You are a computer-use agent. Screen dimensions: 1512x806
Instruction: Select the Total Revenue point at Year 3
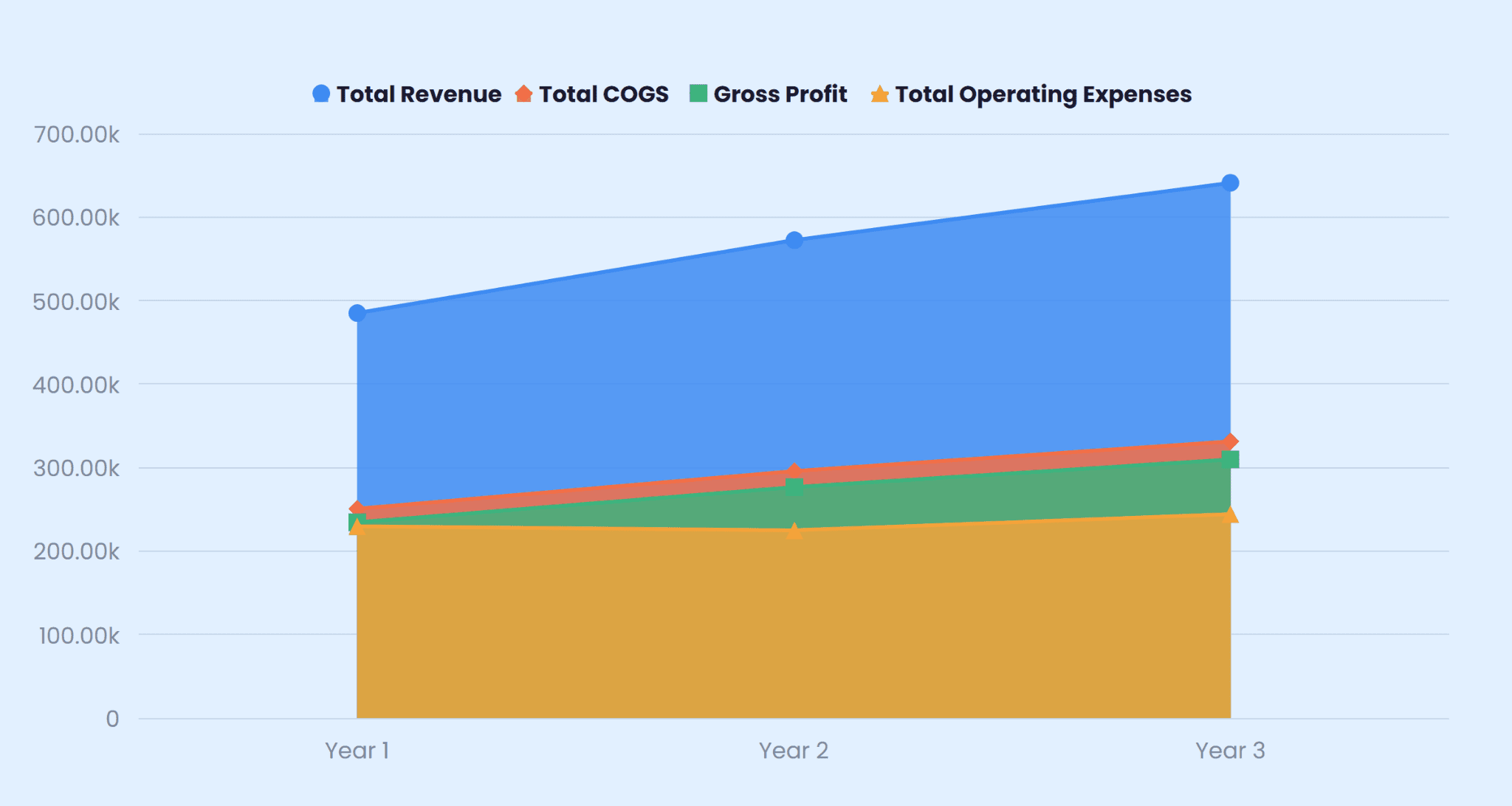[x=1230, y=182]
